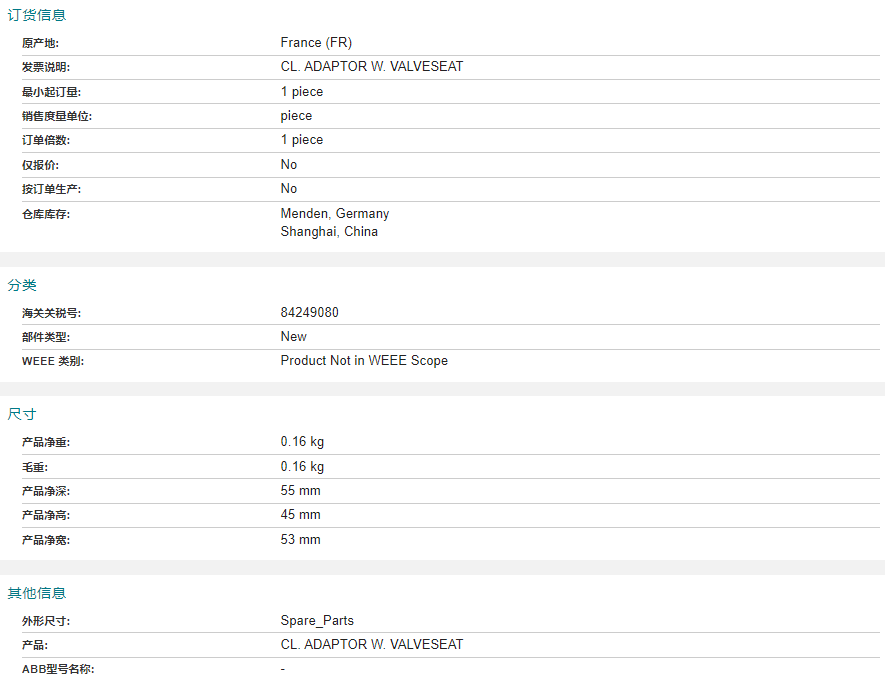885x689 pixels.
Task: Click the Spare_Parts value
Action: click(317, 621)
